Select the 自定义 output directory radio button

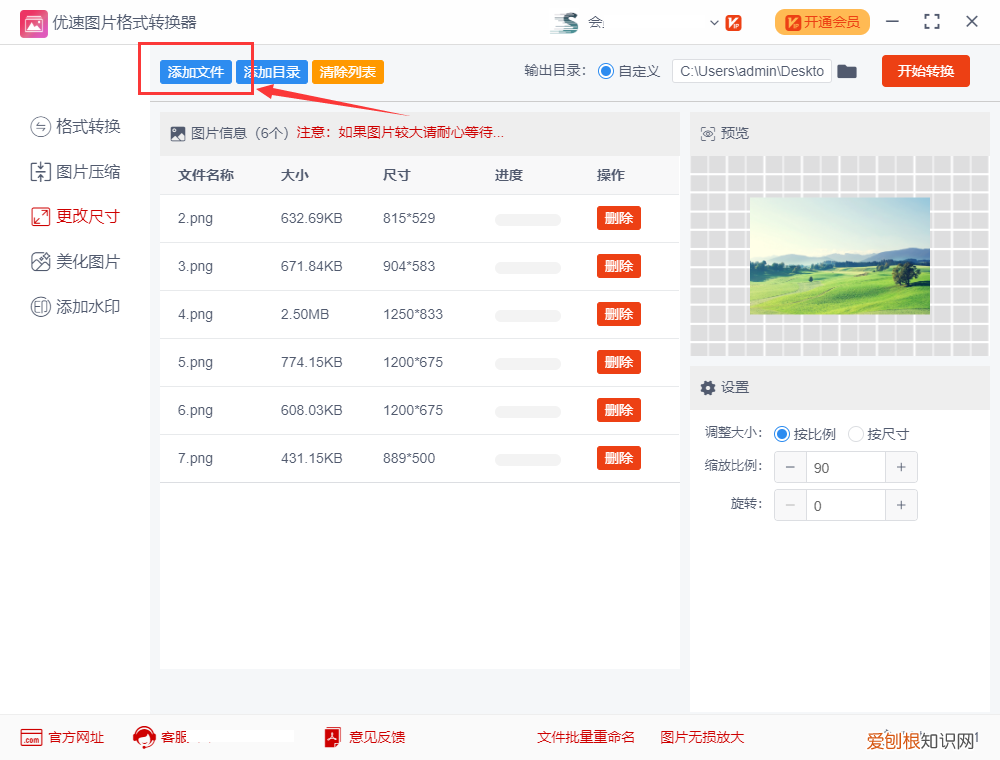[x=608, y=71]
